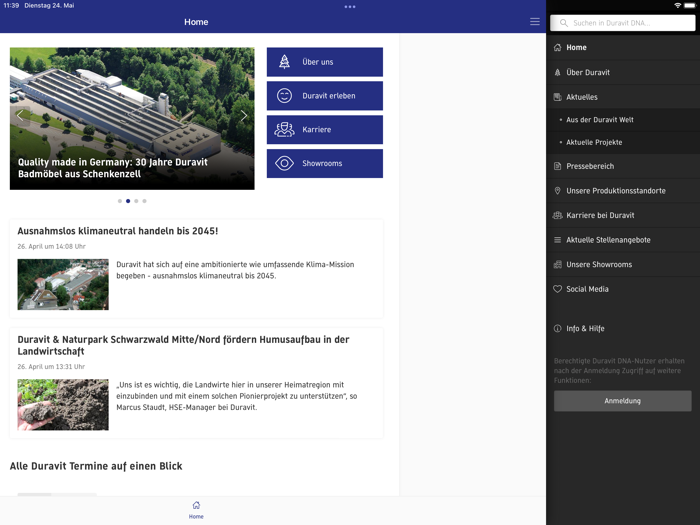Check the Wi-Fi status icon
This screenshot has width=700, height=525.
tap(678, 5)
